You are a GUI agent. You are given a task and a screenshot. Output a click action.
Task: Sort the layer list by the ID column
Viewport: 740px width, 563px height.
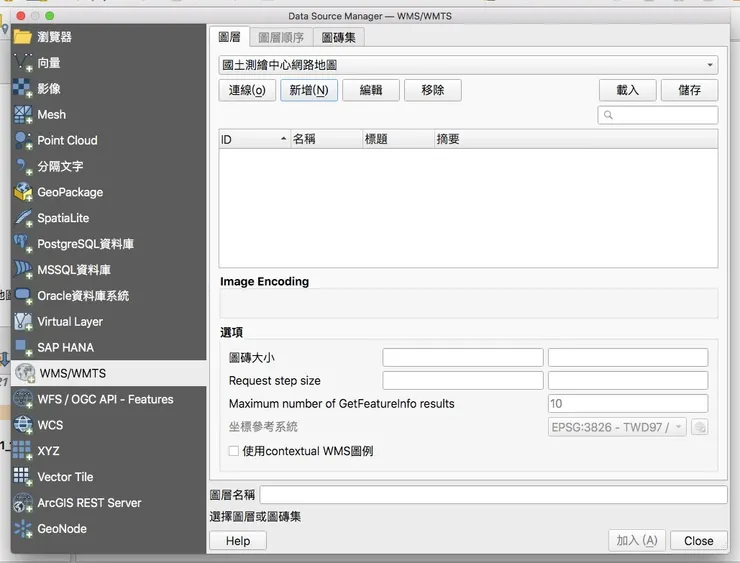point(254,139)
